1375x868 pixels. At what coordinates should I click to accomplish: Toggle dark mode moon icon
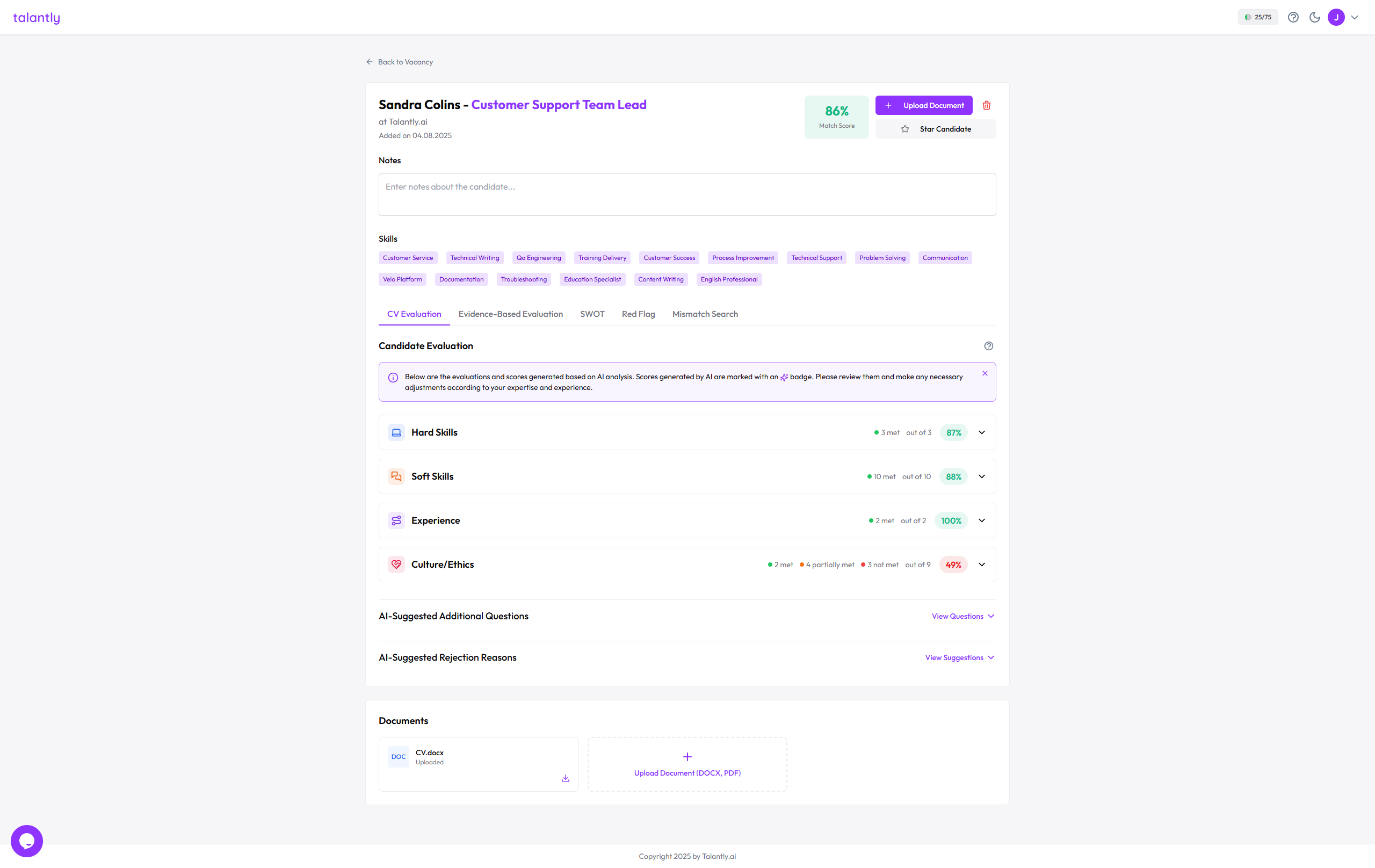[1314, 17]
